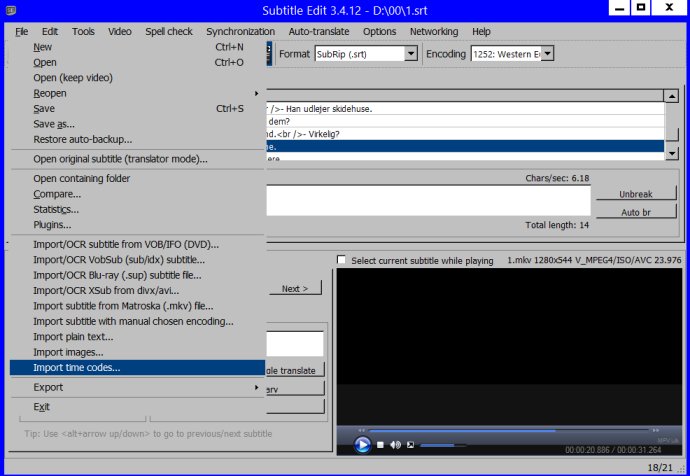Select Import/OCR XSub from divx/avi...
Image resolution: width=690 pixels, height=476 pixels.
click(137, 290)
